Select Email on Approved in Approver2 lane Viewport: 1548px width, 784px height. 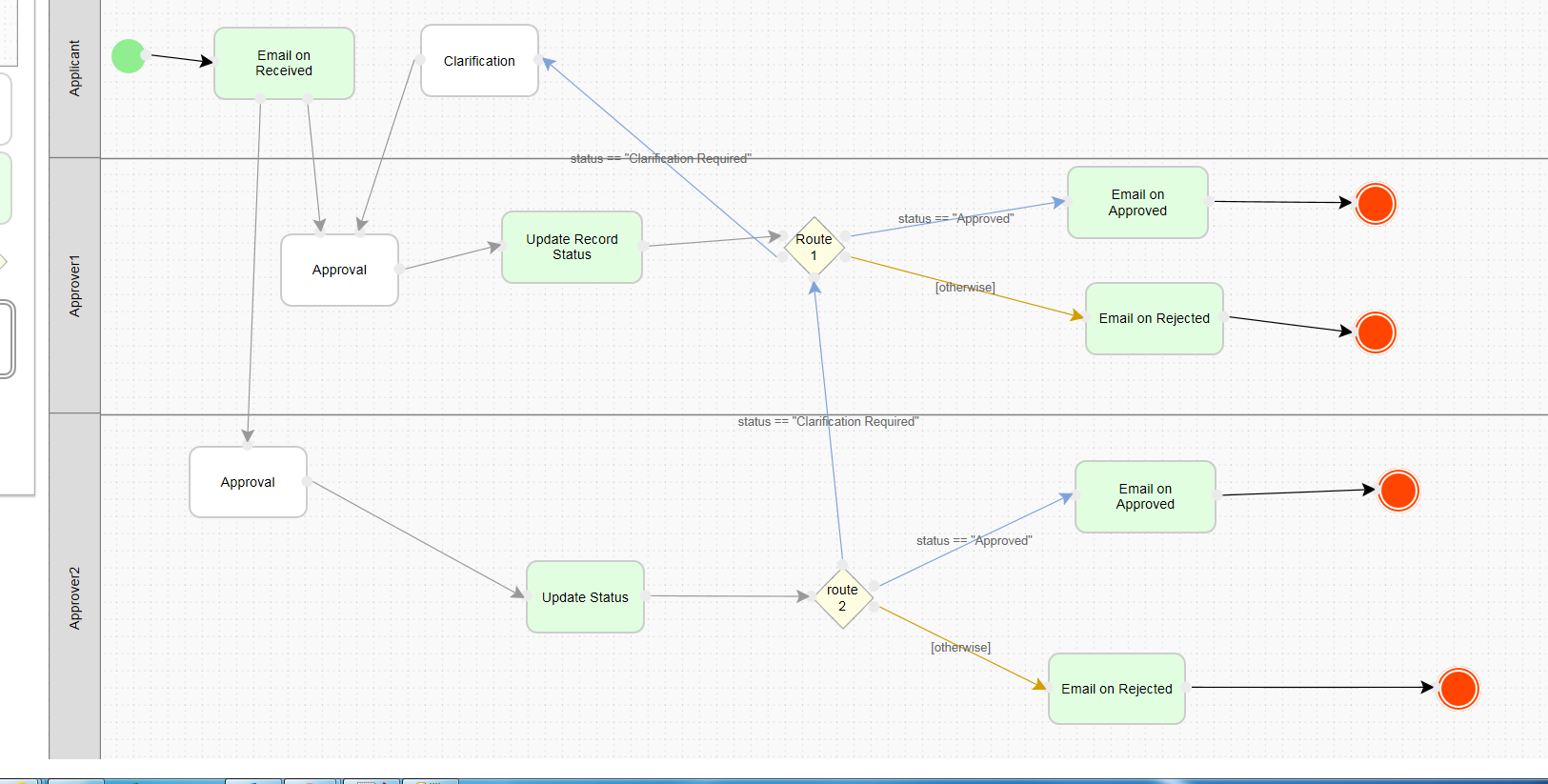pos(1145,496)
